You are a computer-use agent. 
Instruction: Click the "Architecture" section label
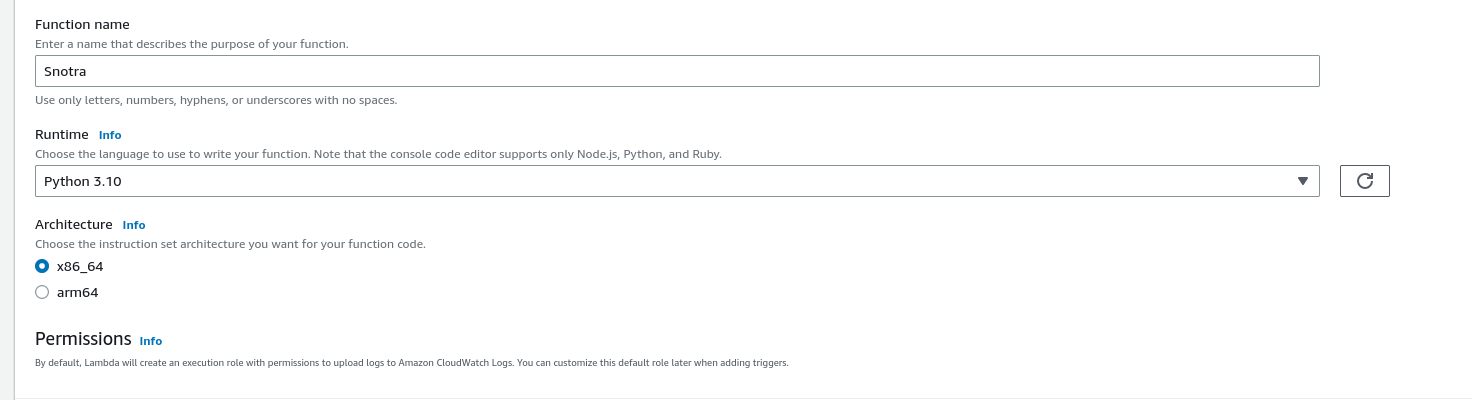point(73,225)
